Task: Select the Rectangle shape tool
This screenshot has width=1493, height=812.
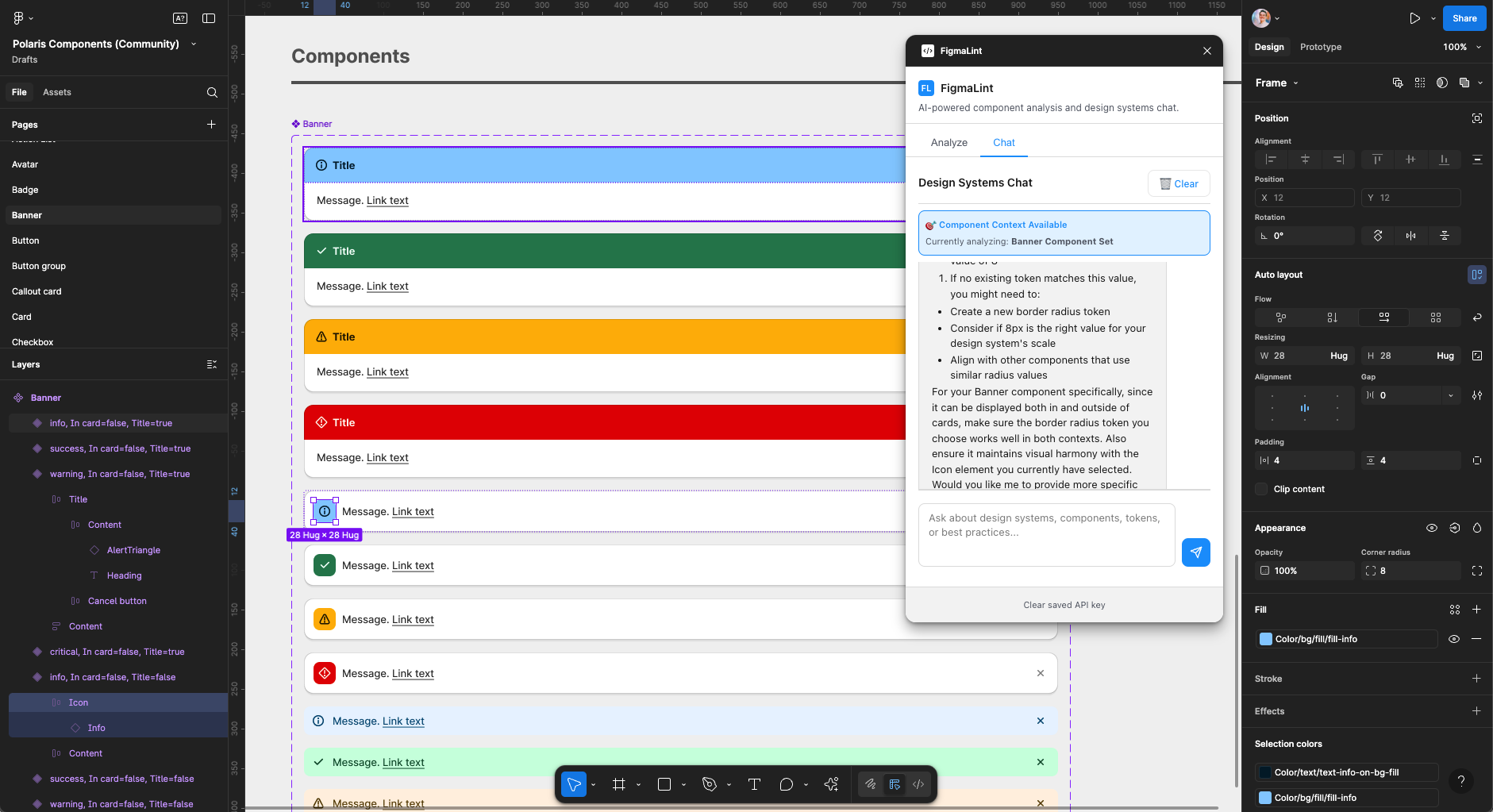Action: [664, 784]
